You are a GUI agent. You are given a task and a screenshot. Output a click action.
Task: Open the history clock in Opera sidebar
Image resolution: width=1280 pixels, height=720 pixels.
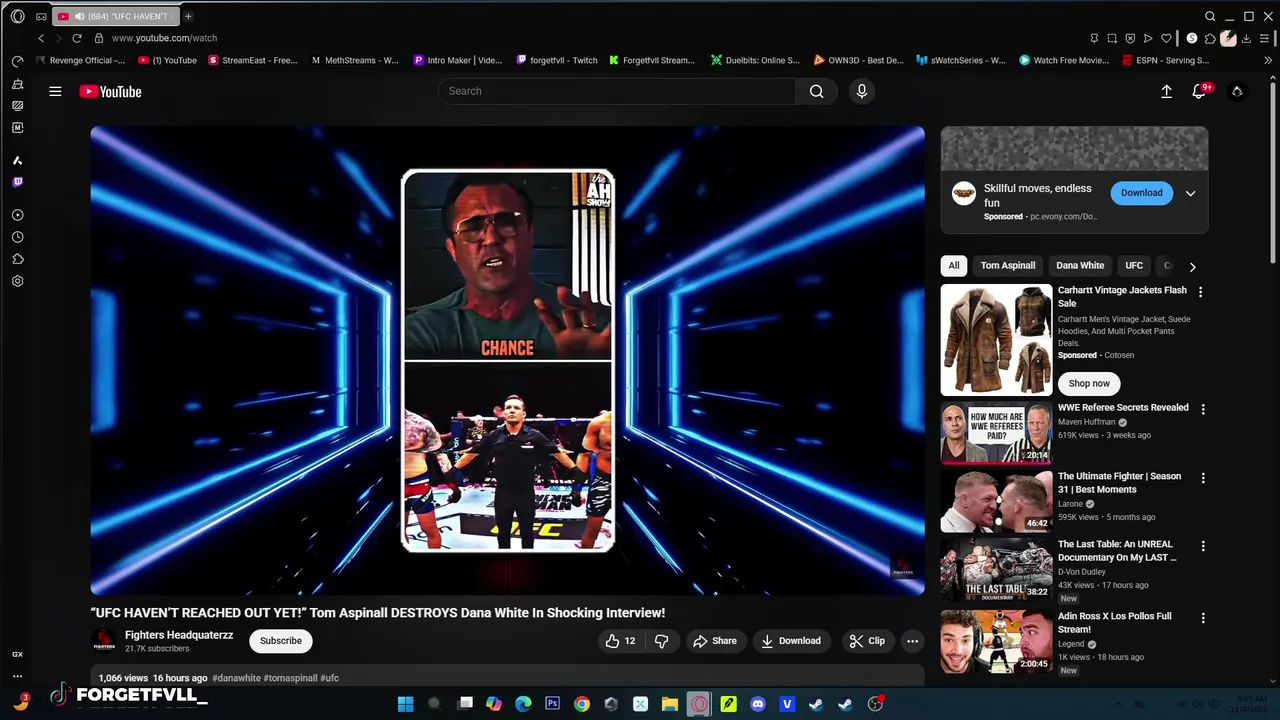coord(17,237)
